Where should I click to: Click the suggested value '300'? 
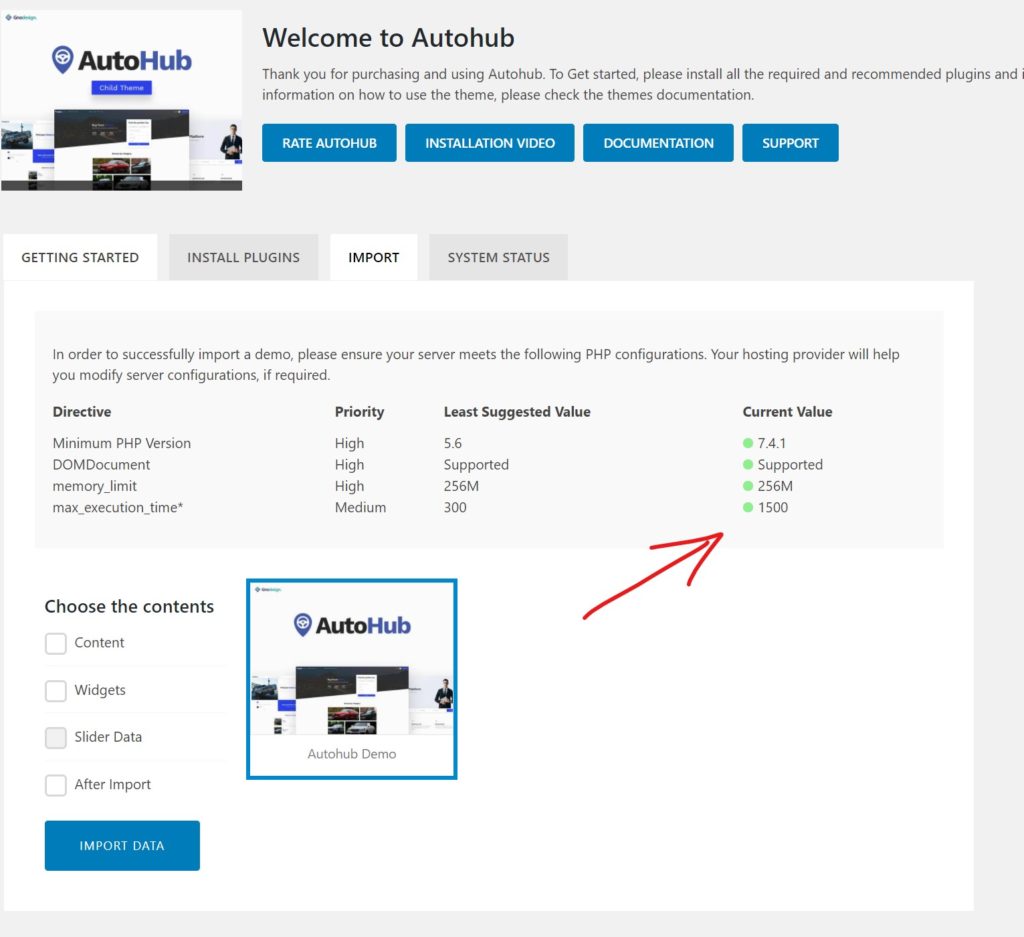click(455, 507)
